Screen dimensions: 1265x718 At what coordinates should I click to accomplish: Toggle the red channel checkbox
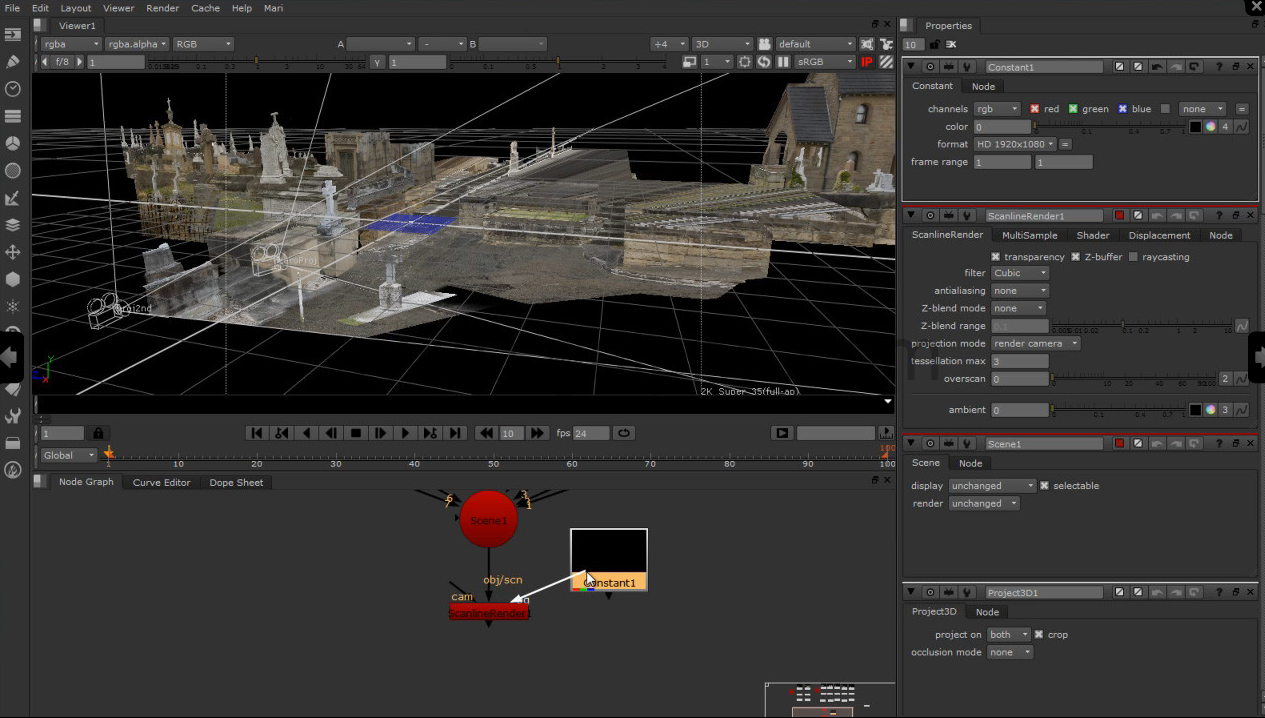tap(1035, 109)
